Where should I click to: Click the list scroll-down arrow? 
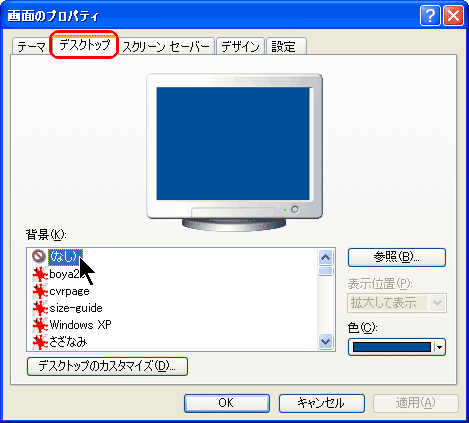tap(325, 342)
